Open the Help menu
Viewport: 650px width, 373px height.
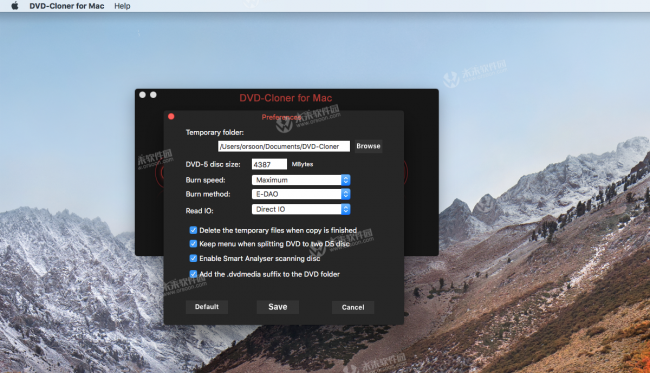click(x=122, y=6)
